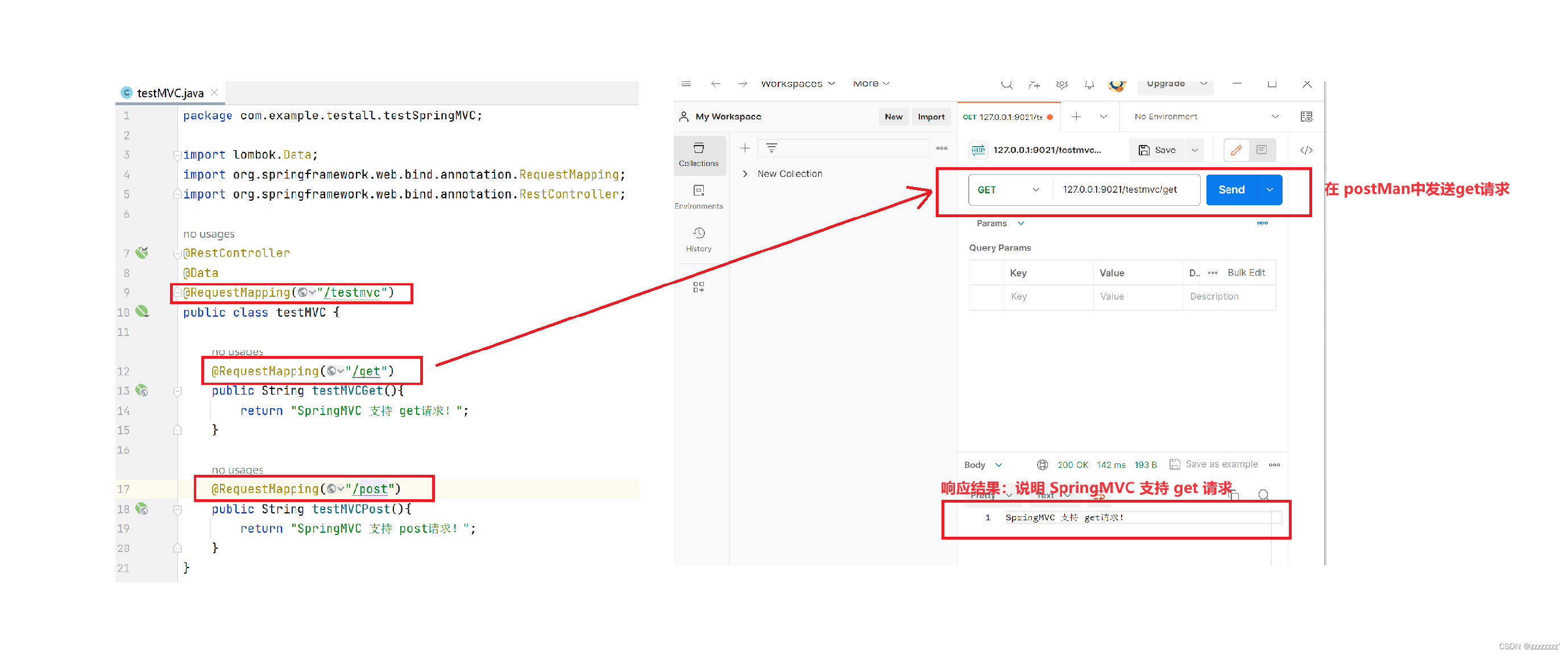The width and height of the screenshot is (1568, 655).
Task: Expand the New Collection tree item
Action: [x=745, y=174]
